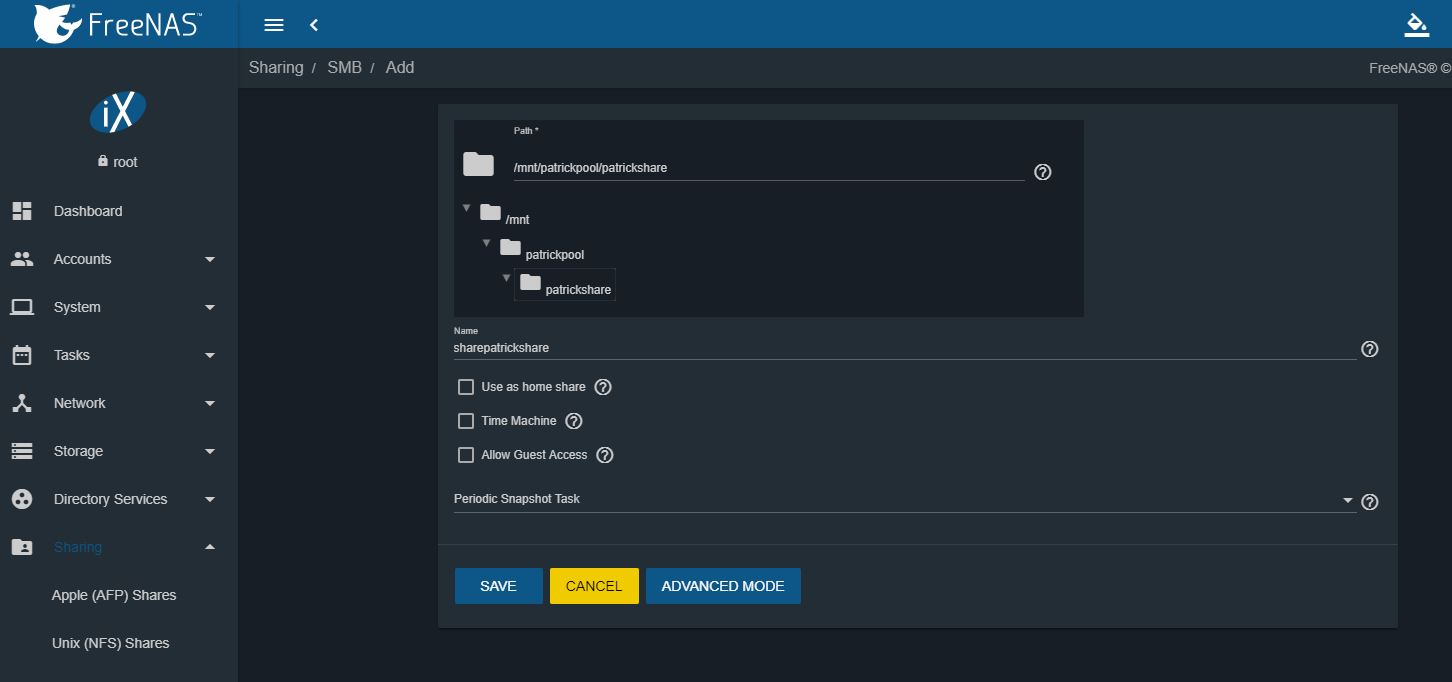This screenshot has width=1452, height=682.
Task: Show help for the Name field
Action: click(1370, 349)
